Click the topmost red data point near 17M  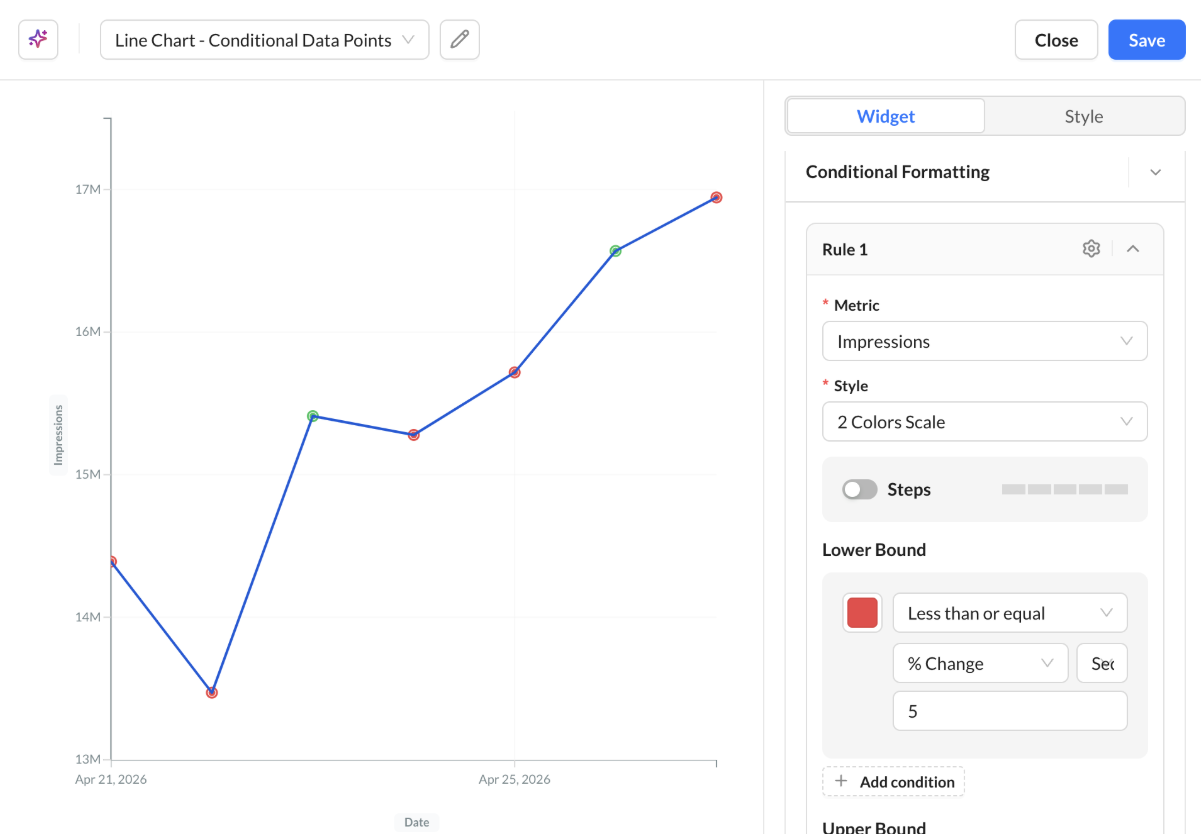[x=717, y=197]
